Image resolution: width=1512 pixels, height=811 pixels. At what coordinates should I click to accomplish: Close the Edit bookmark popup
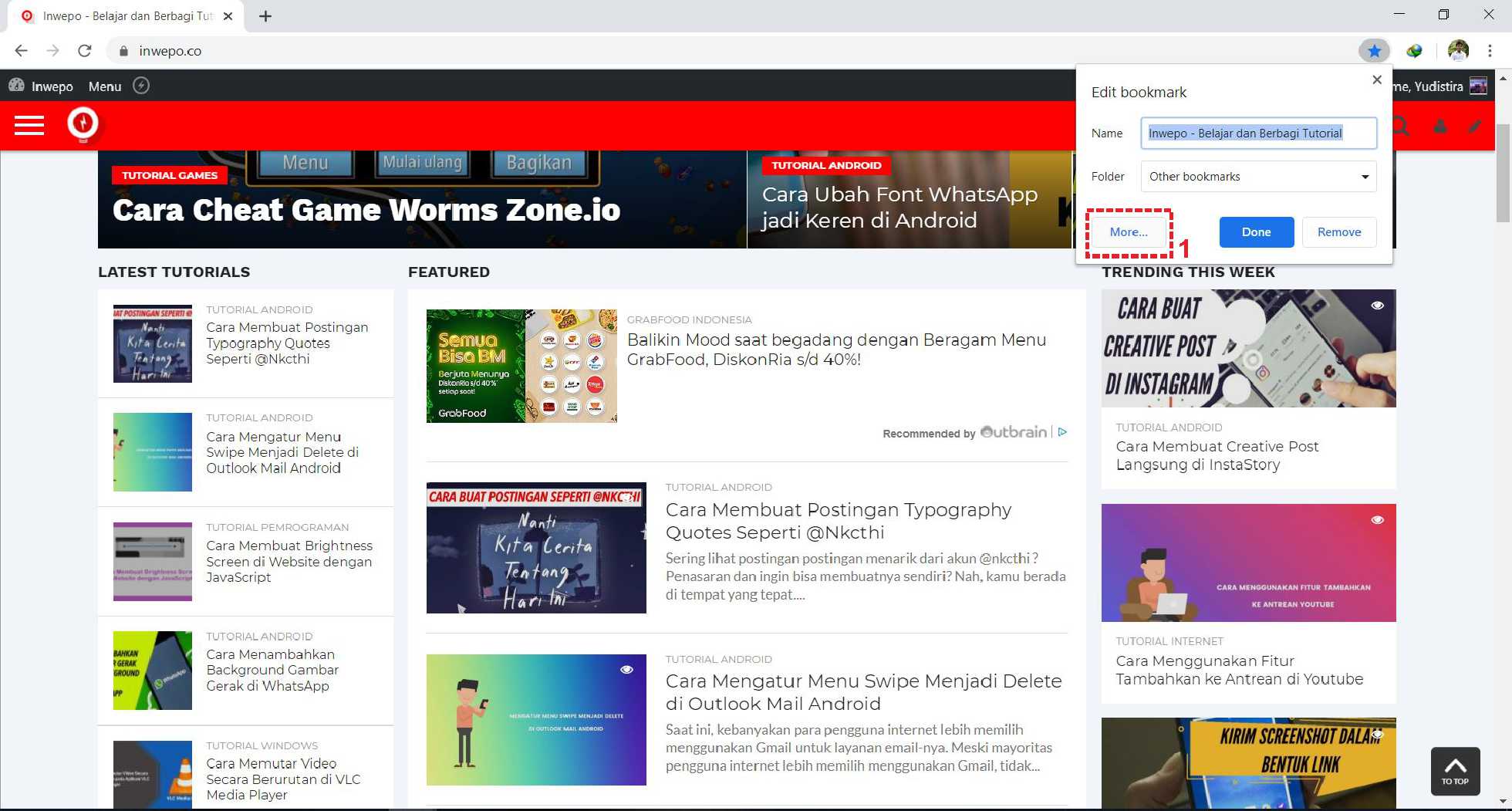point(1377,79)
